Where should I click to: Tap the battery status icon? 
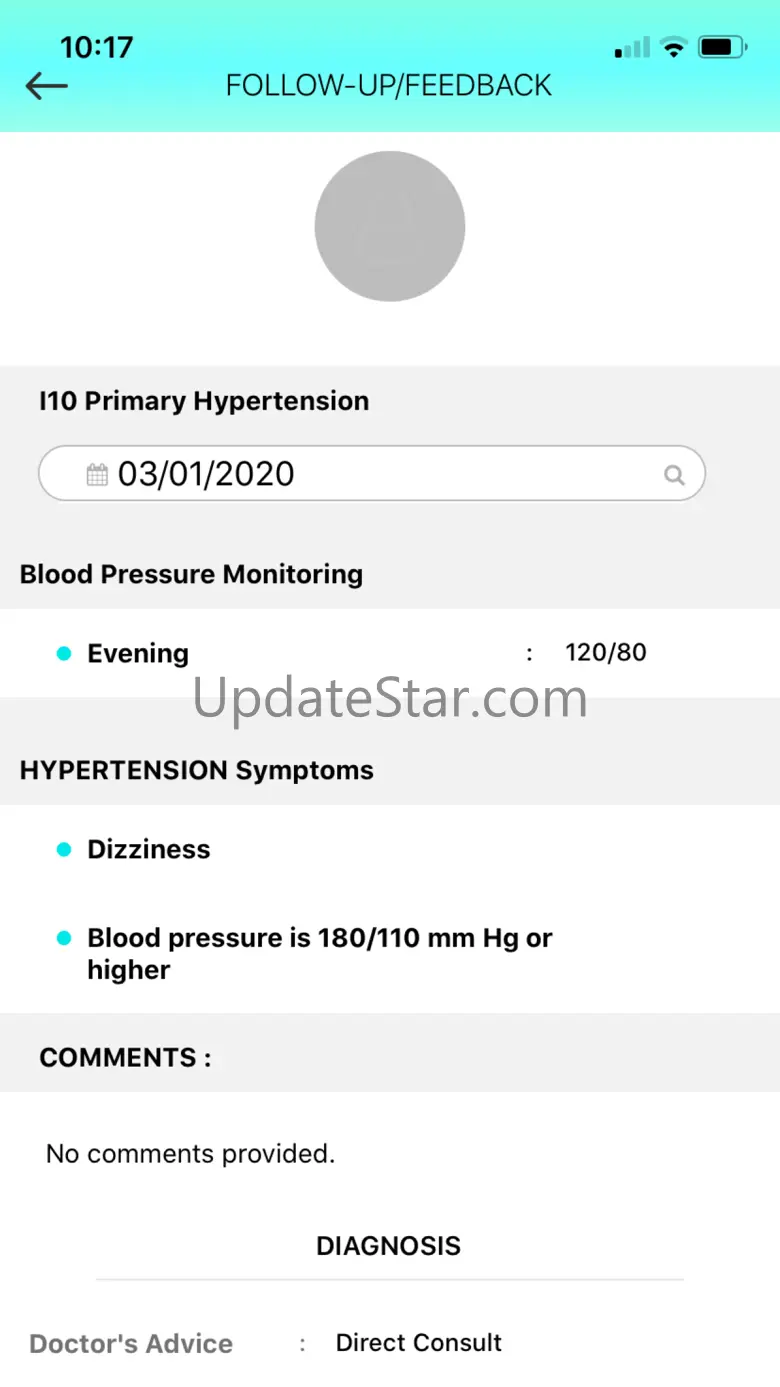pyautogui.click(x=721, y=47)
